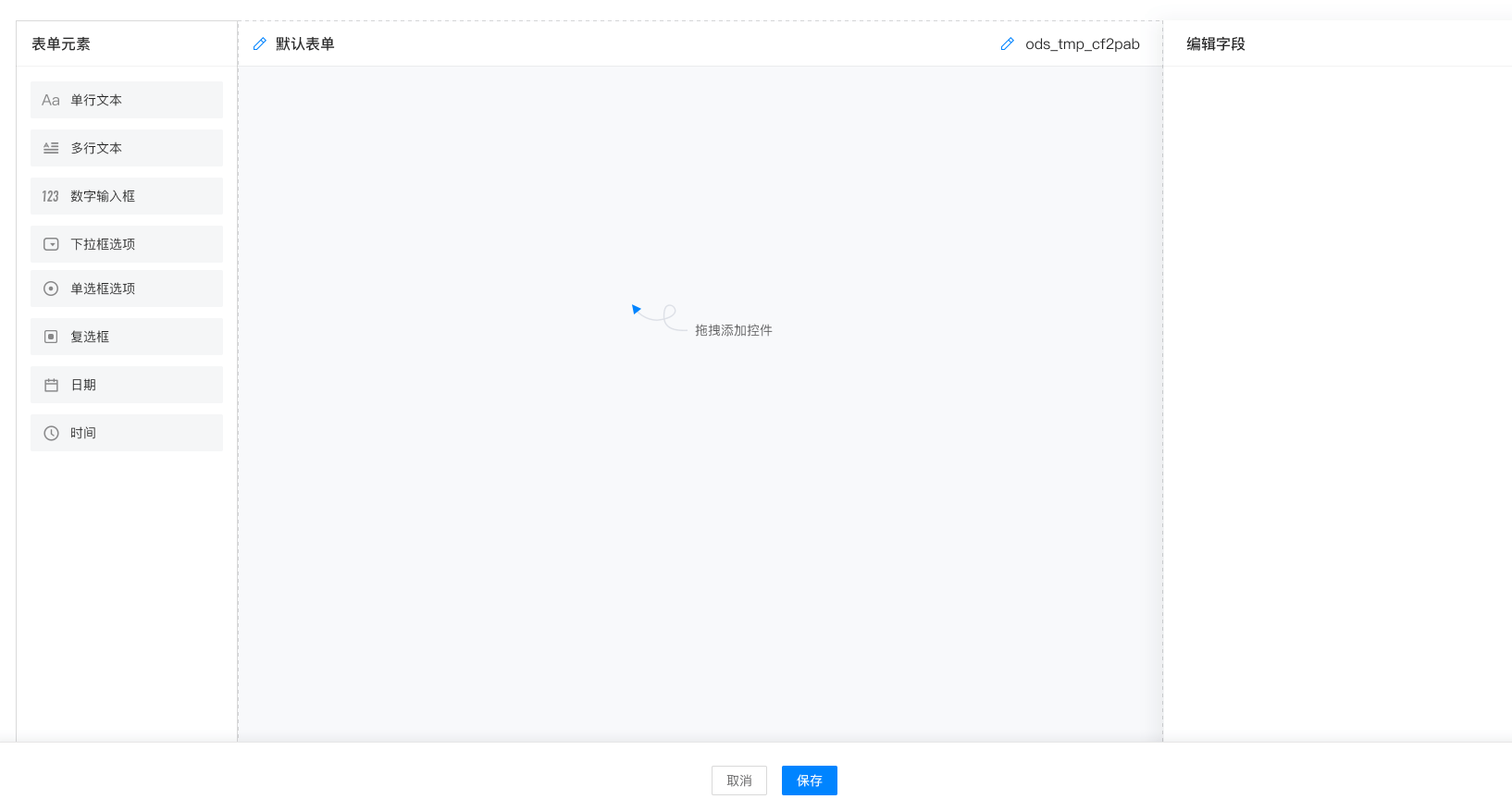The height and width of the screenshot is (799, 1512).
Task: Click the ods_tmp_cf2pab table name text
Action: 1082,43
